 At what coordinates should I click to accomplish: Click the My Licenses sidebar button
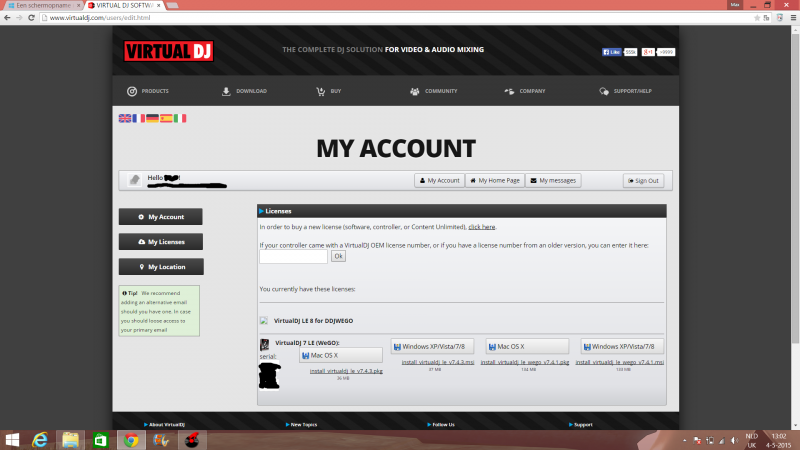[x=160, y=241]
